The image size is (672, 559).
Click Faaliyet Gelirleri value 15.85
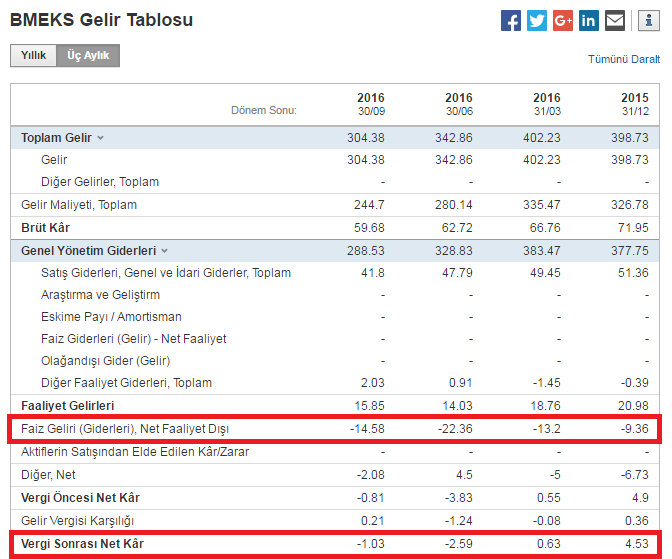(x=369, y=406)
